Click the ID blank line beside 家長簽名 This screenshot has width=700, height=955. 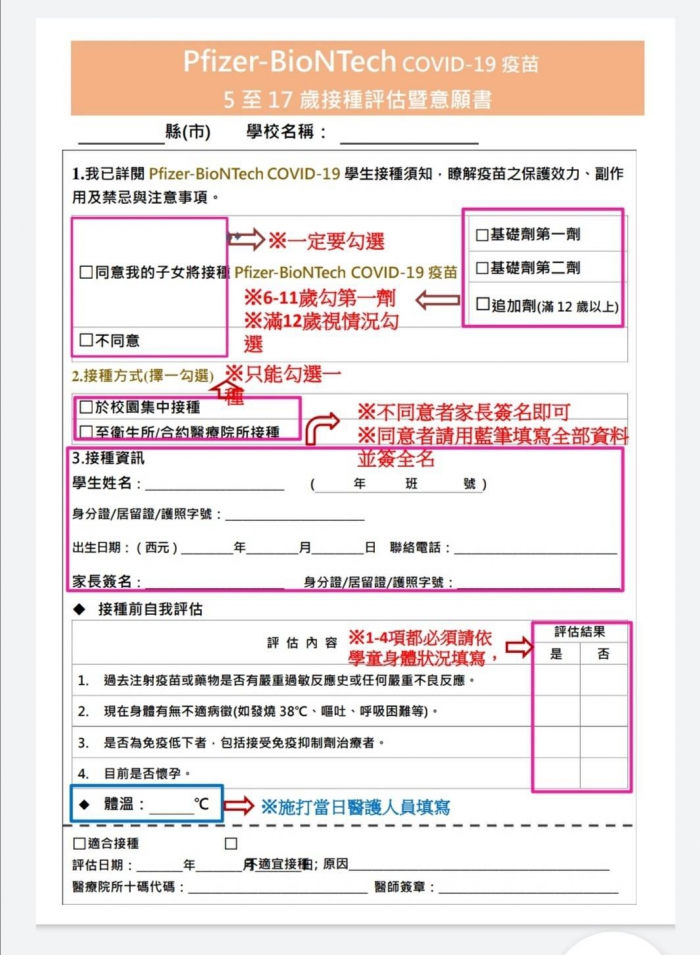tap(538, 582)
